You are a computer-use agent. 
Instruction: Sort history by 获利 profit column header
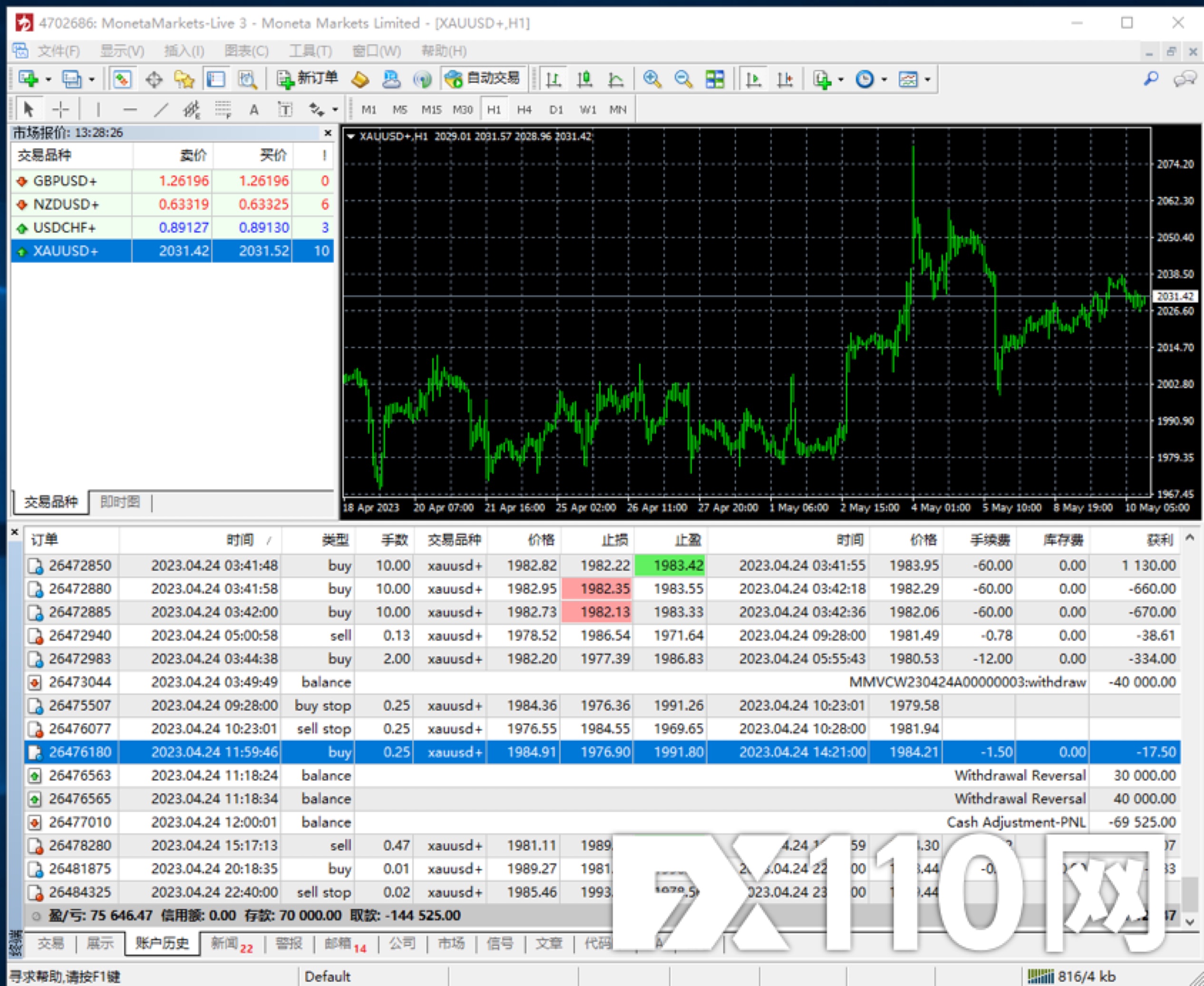pyautogui.click(x=1159, y=539)
